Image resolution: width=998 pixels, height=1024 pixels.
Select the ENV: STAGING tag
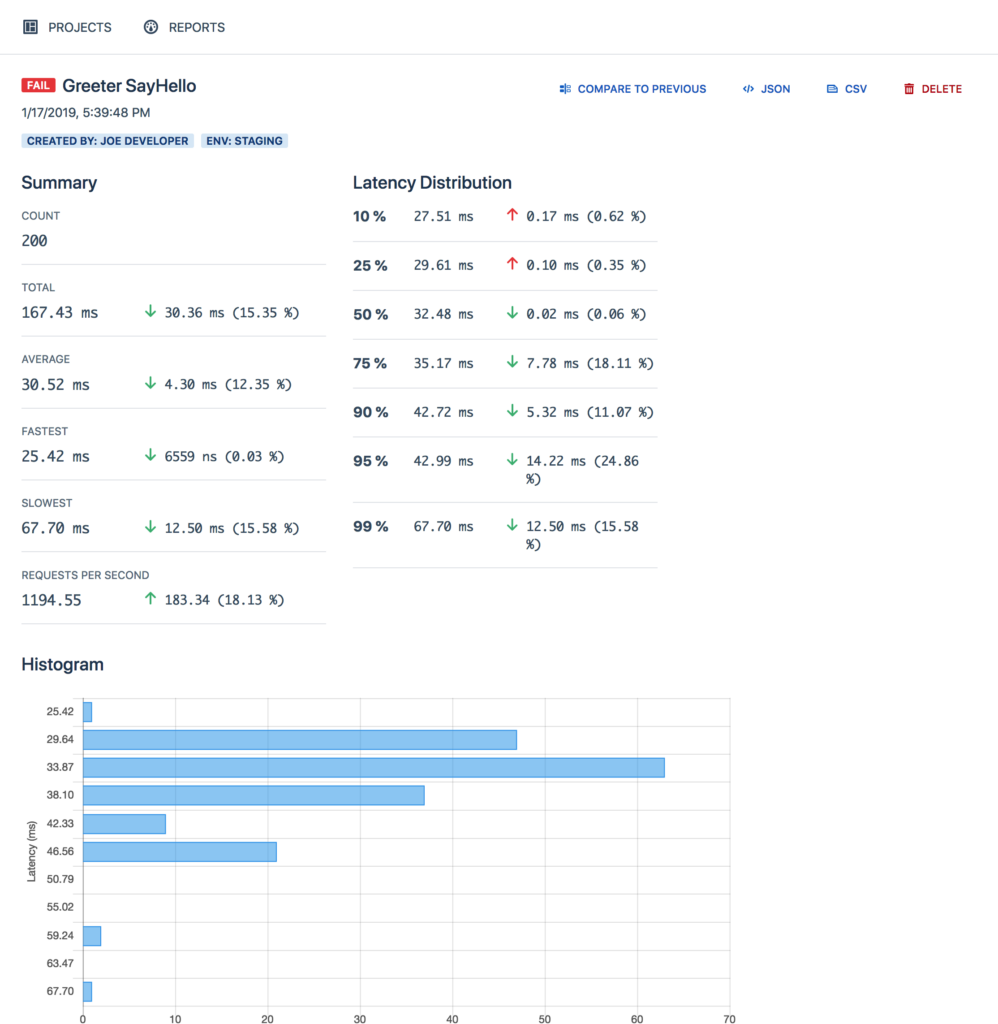click(244, 141)
